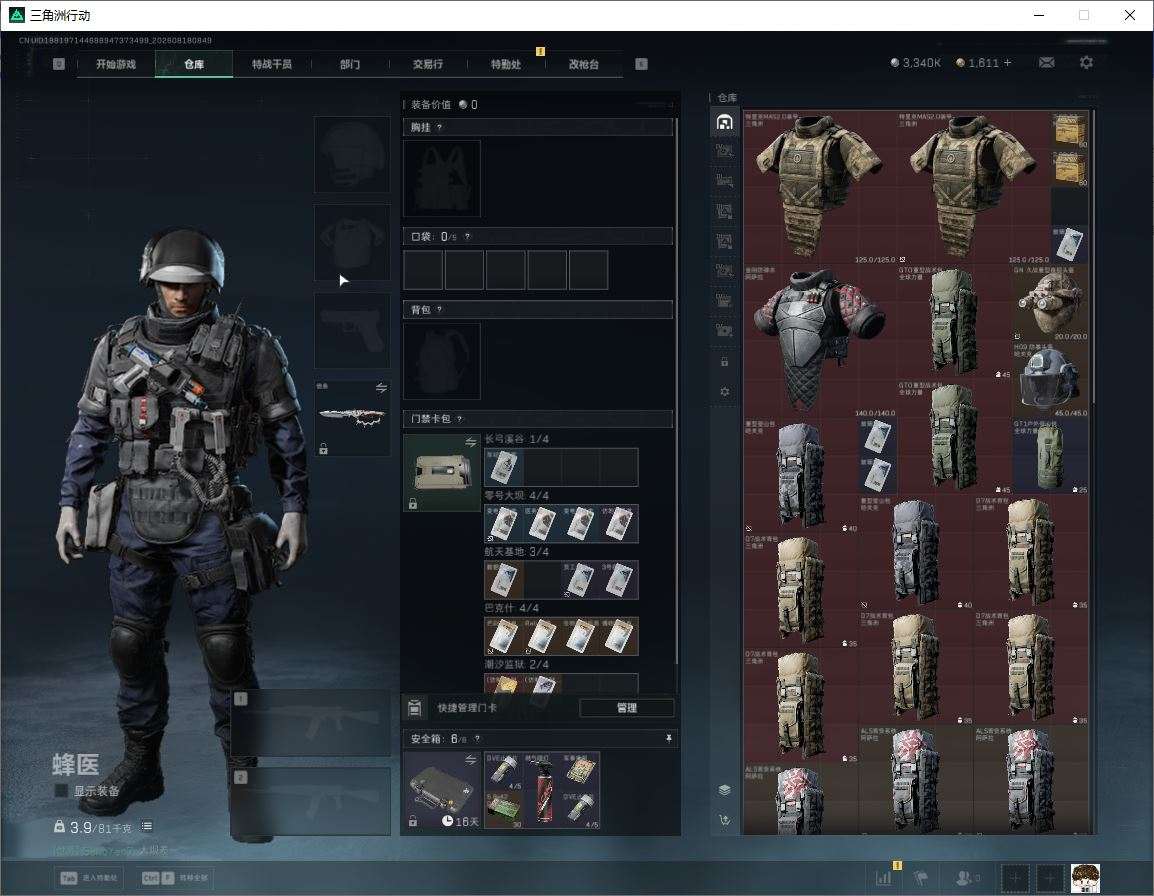Open the 开始游戏 tab
The height and width of the screenshot is (896, 1154).
click(x=116, y=64)
